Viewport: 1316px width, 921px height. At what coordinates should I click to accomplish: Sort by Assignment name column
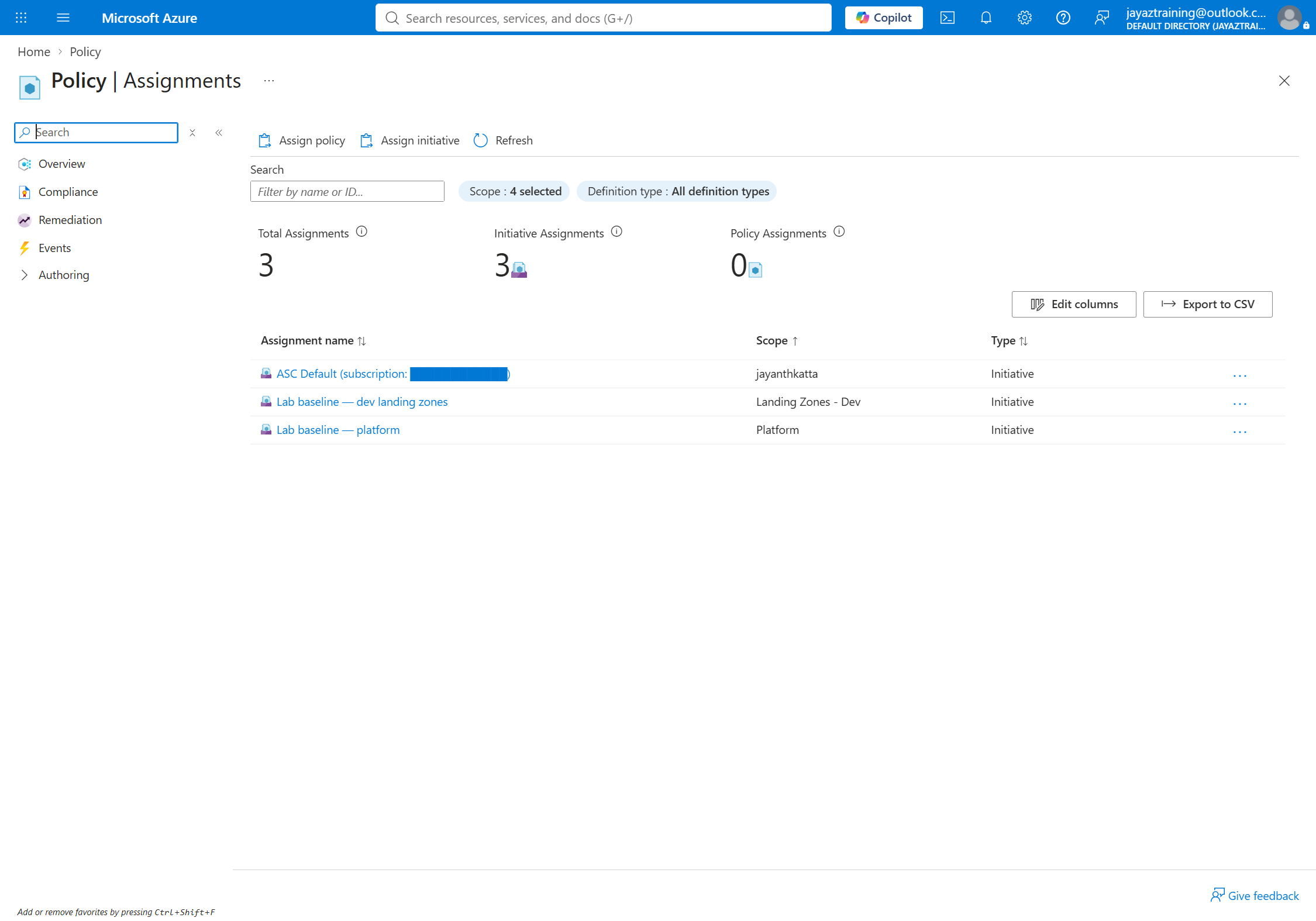(313, 340)
